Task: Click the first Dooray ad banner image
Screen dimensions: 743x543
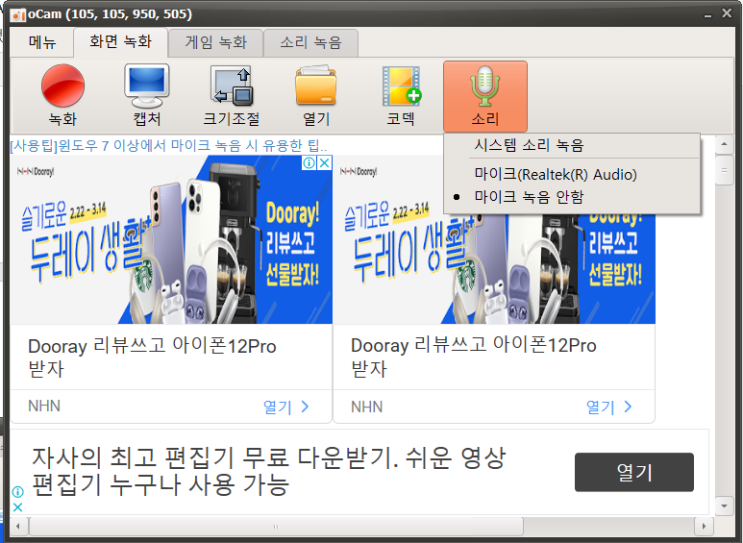Action: [172, 240]
